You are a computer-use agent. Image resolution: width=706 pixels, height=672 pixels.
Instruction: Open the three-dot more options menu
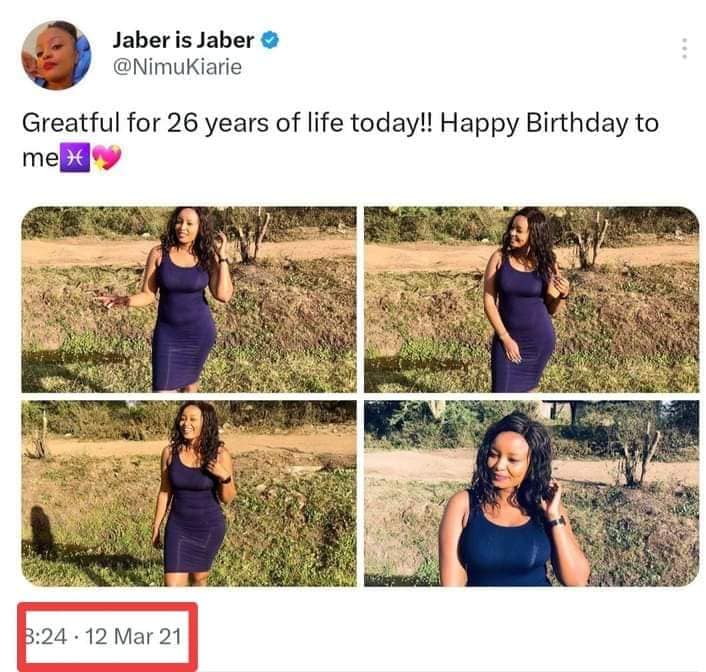click(x=684, y=48)
